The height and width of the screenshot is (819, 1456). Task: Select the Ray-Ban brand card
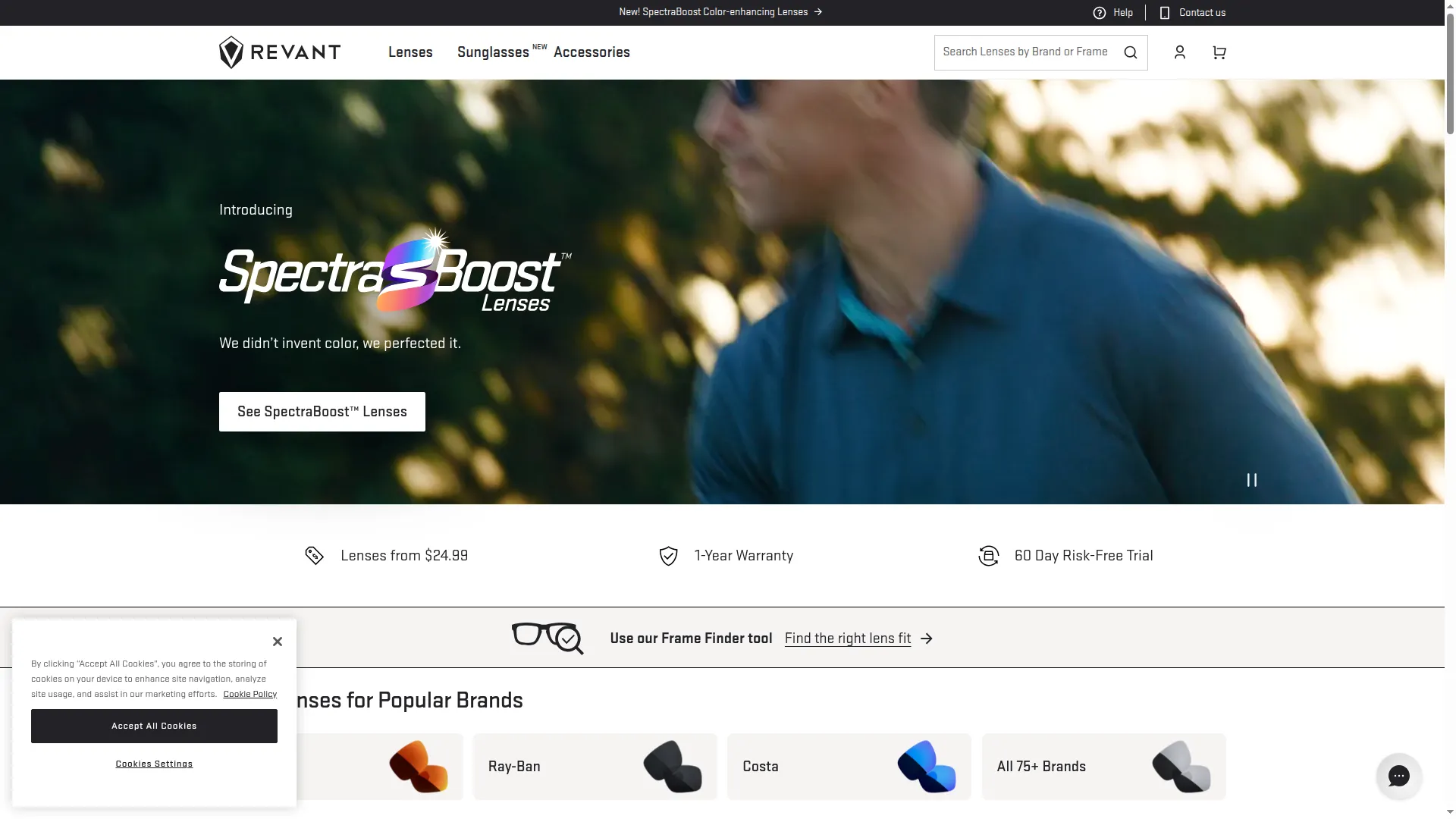point(595,767)
